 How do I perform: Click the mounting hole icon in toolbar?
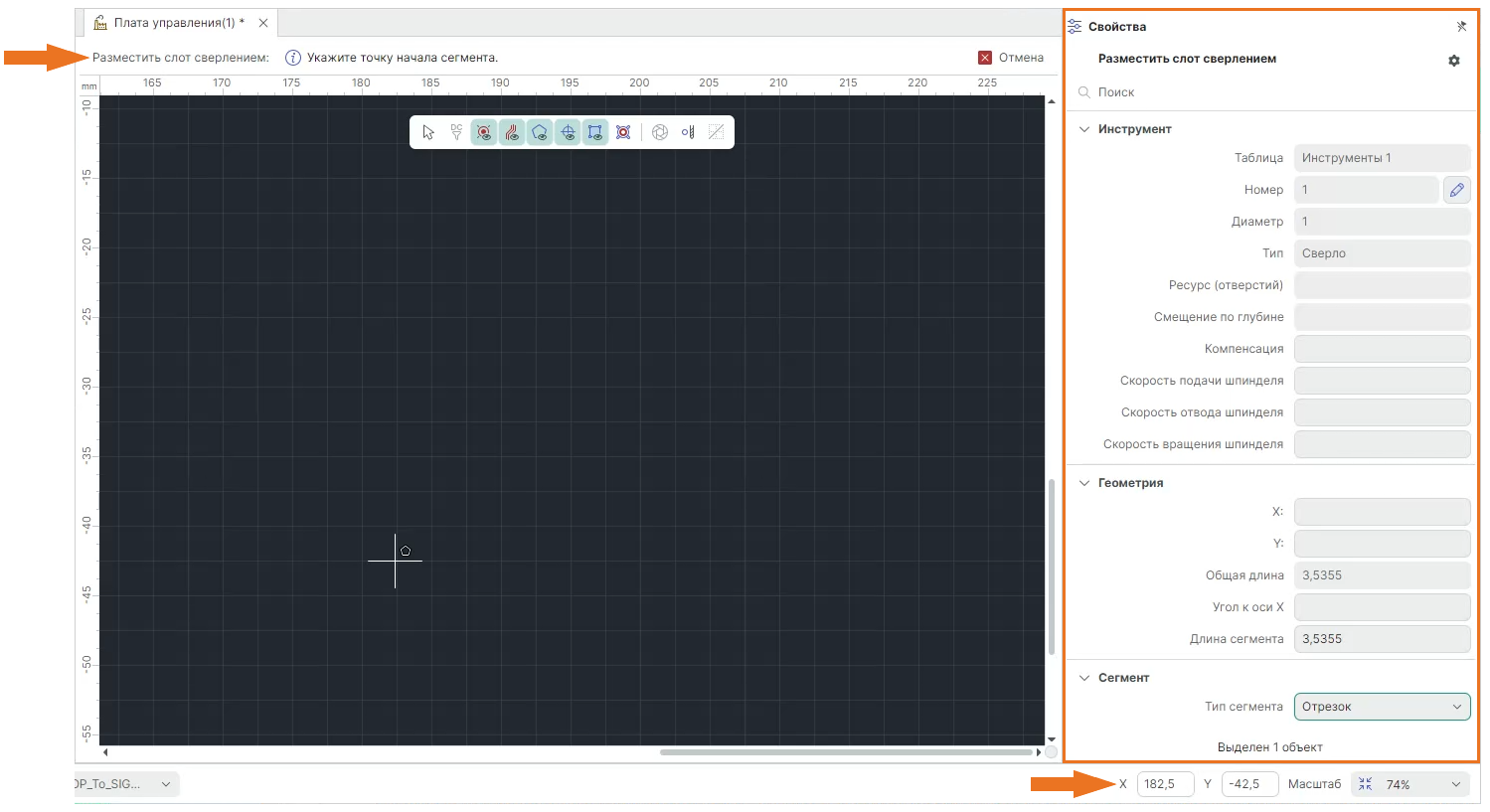623,132
